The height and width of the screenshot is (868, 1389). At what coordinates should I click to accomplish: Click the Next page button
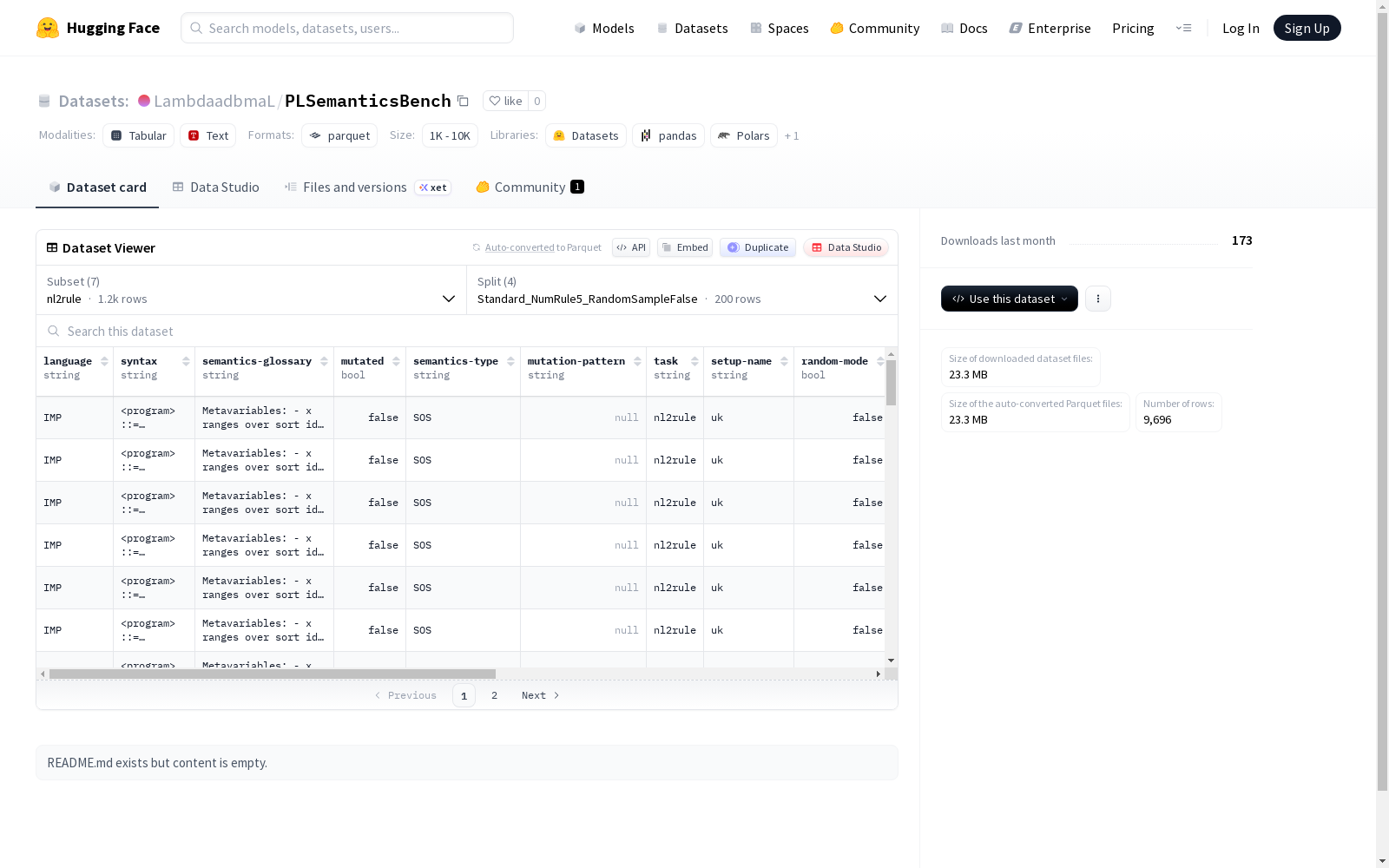click(540, 695)
